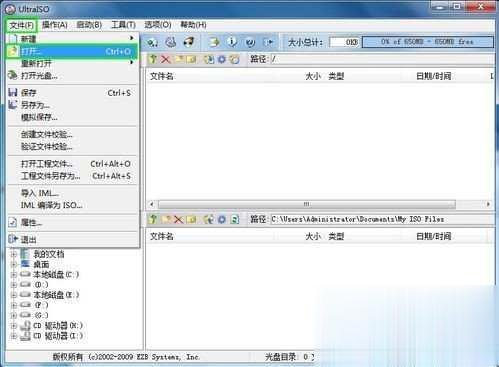
Task: Click the icon beside 属性
Action: pyautogui.click(x=13, y=222)
